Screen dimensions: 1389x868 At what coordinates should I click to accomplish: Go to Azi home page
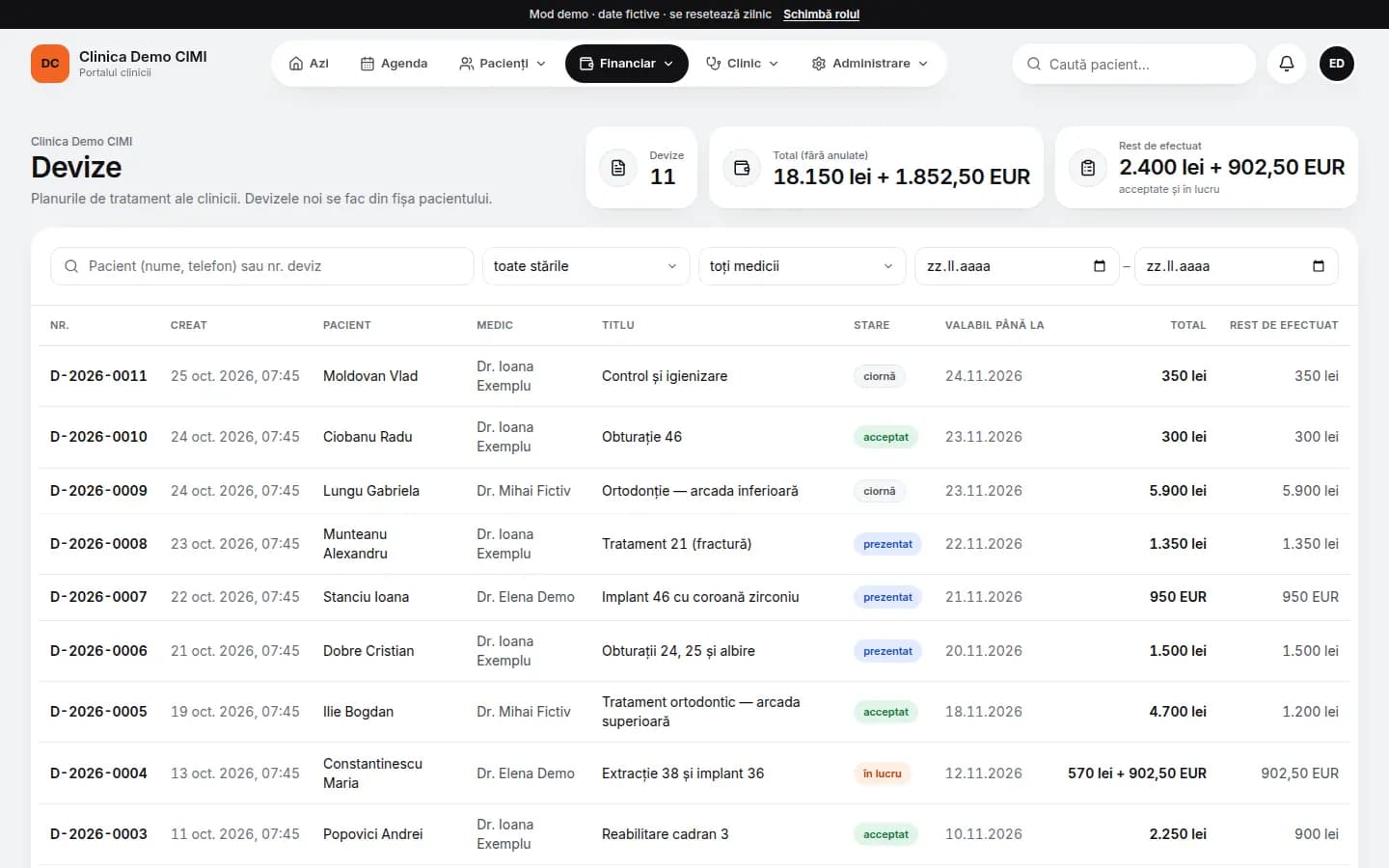[x=309, y=64]
